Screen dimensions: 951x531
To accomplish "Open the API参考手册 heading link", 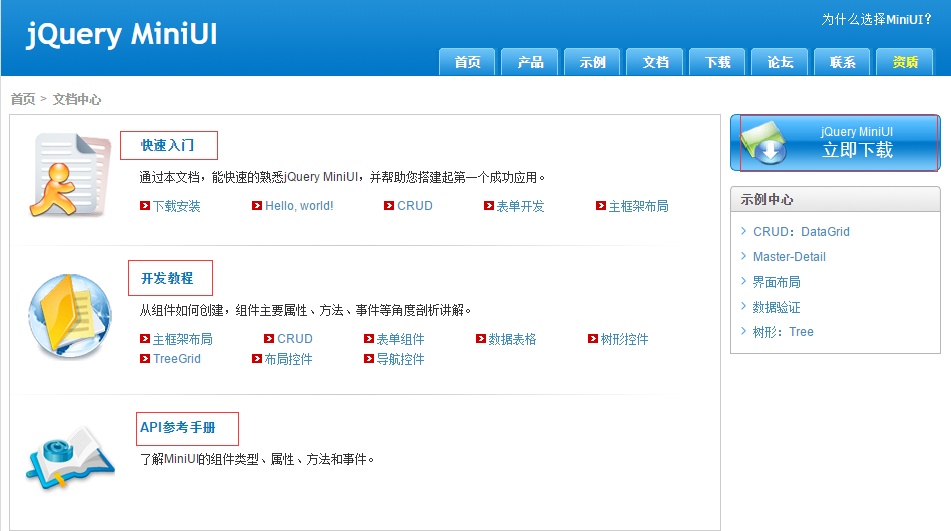I will tap(178, 427).
